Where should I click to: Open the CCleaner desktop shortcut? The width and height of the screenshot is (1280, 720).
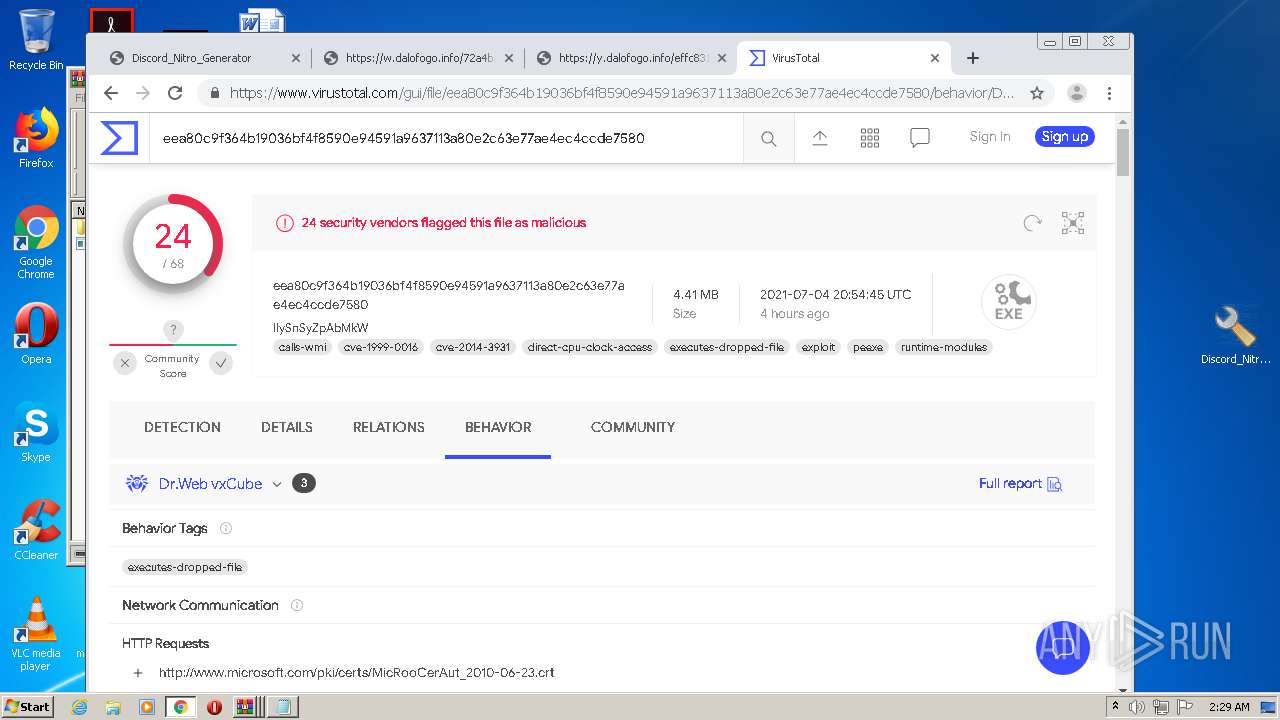tap(36, 530)
